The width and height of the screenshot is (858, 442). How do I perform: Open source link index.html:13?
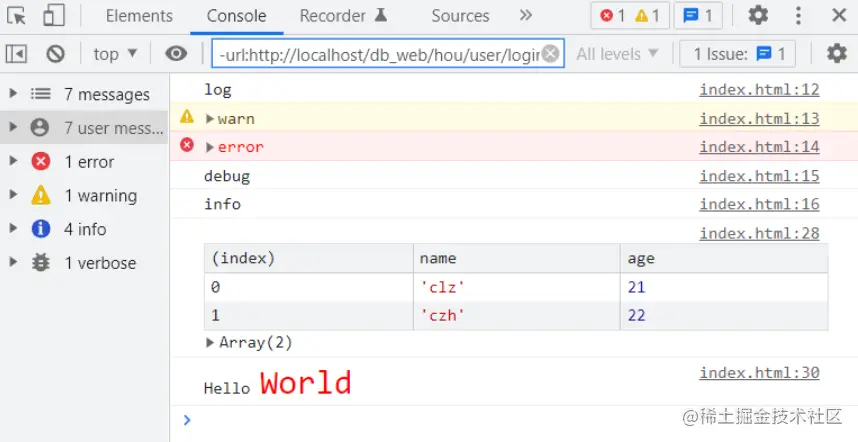(x=760, y=119)
